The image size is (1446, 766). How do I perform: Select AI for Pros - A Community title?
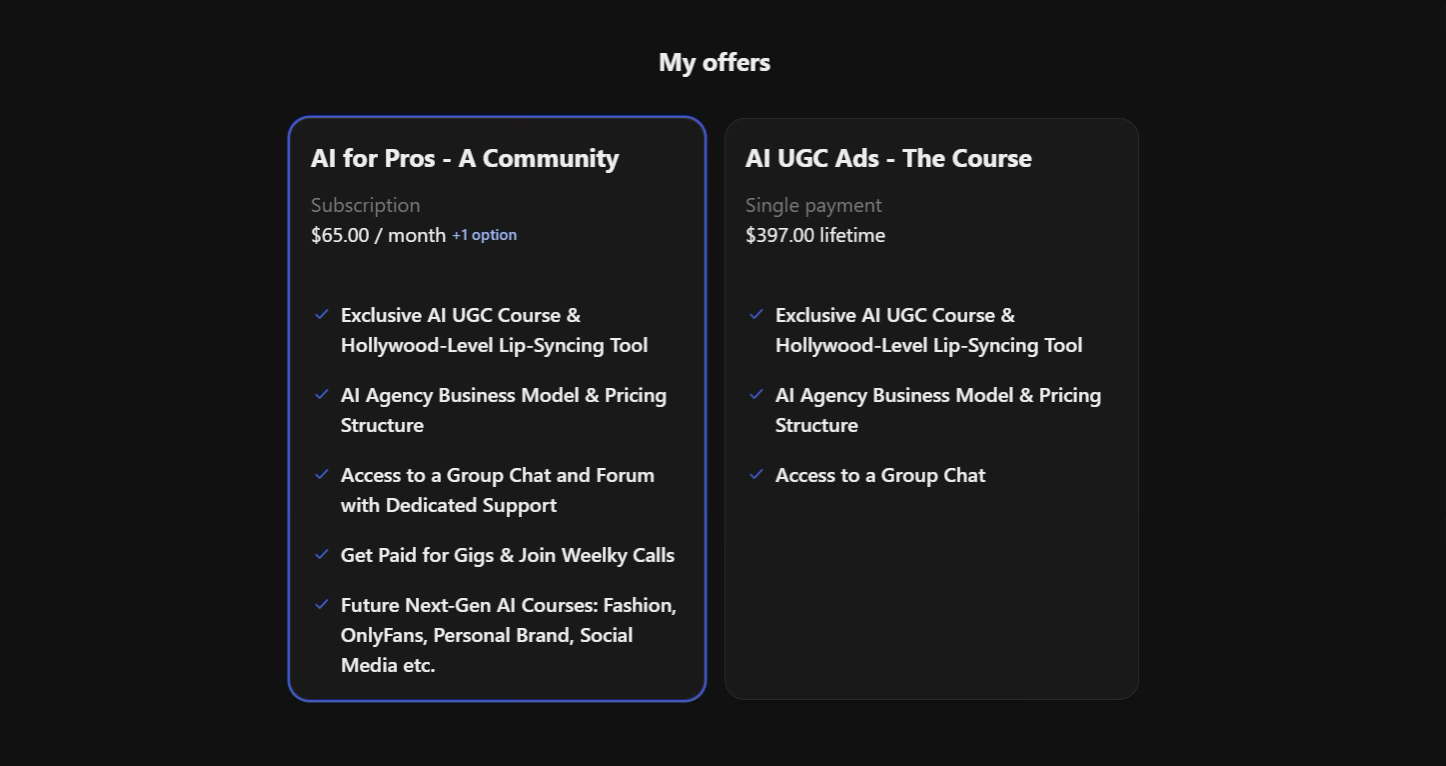[465, 158]
